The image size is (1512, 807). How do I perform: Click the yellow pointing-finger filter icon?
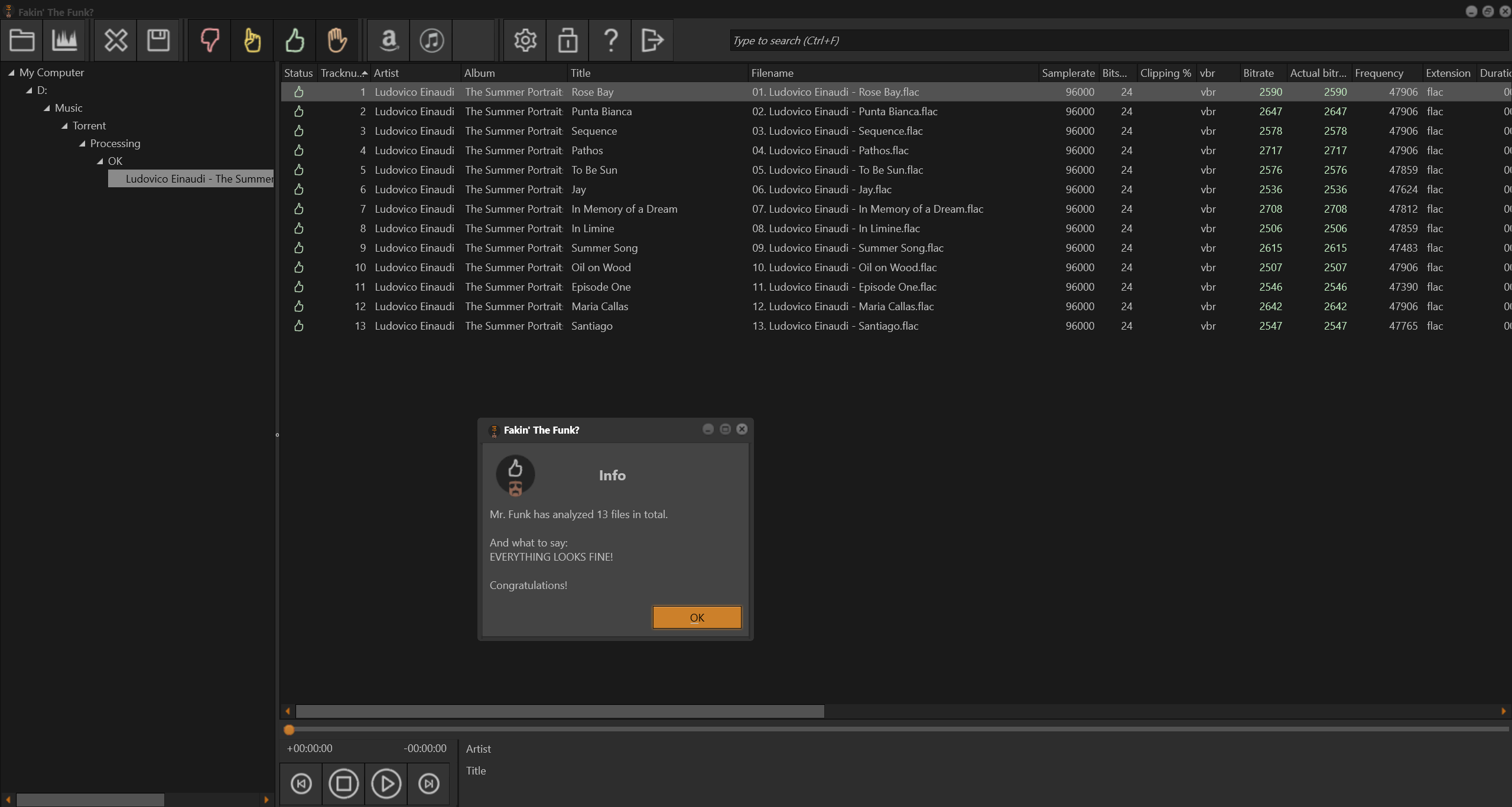point(252,40)
